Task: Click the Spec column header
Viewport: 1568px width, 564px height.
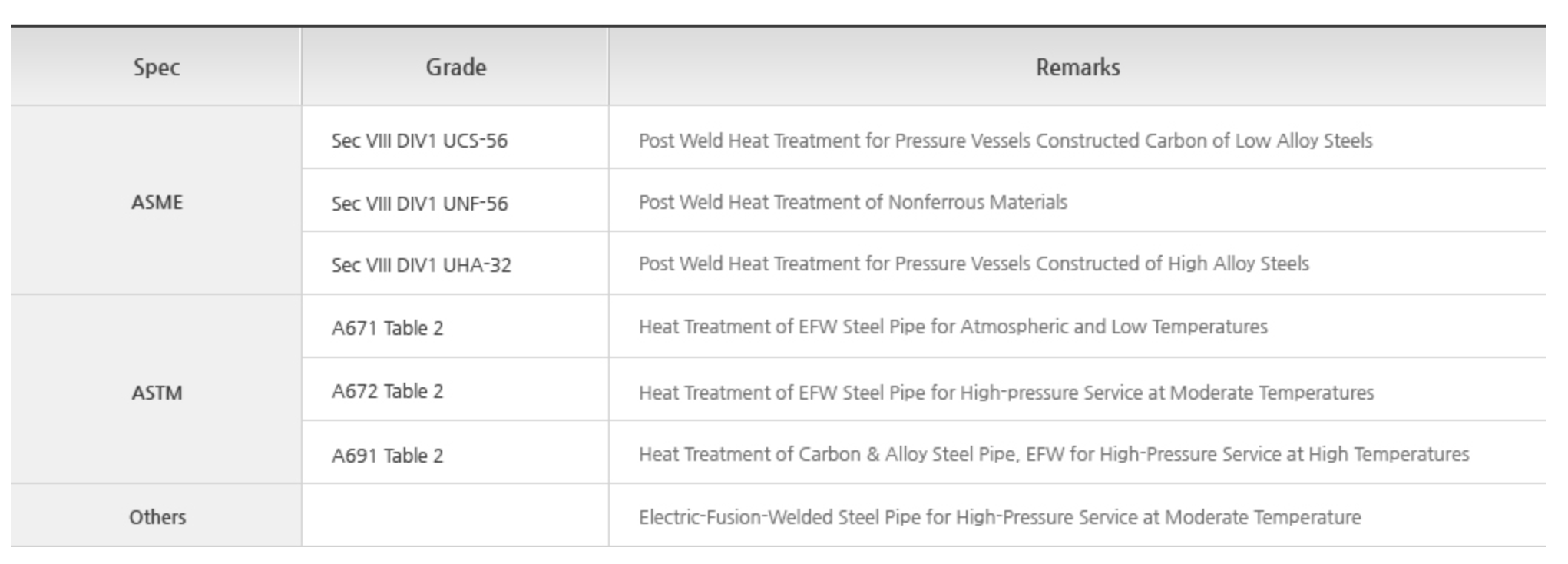Action: [x=156, y=67]
